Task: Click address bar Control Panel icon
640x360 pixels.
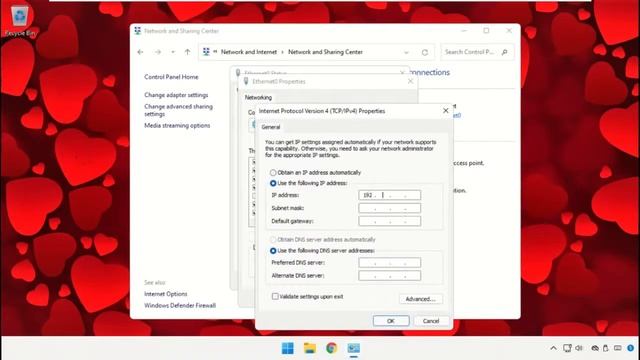Action: [x=206, y=52]
